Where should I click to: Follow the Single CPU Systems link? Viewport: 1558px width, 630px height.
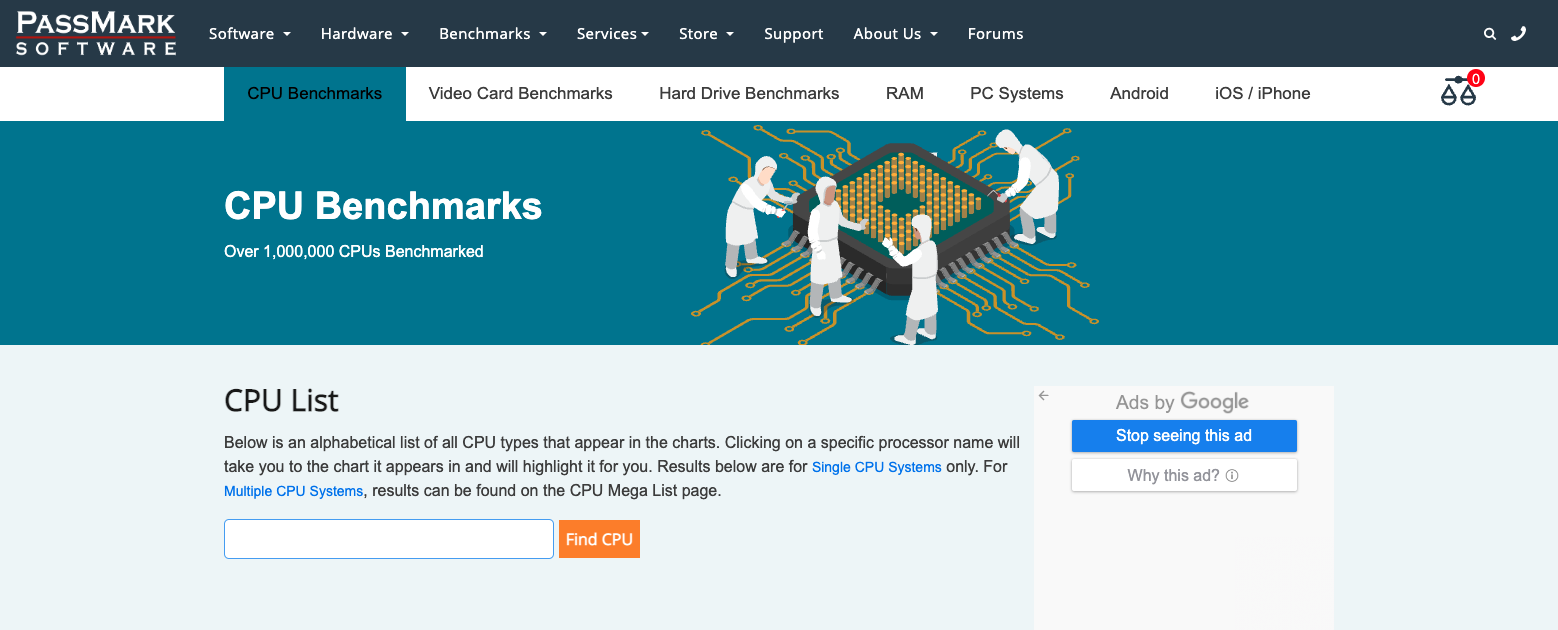point(876,467)
